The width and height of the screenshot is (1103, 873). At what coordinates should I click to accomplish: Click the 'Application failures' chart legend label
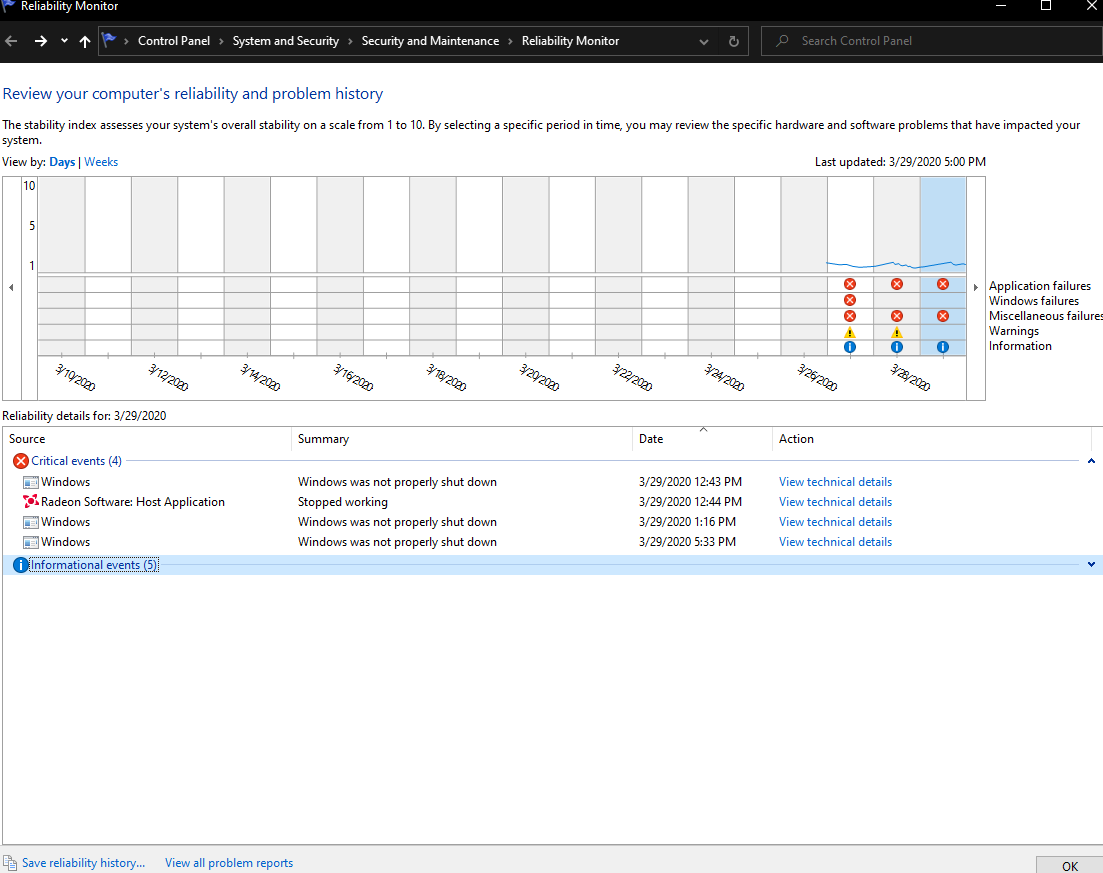point(1040,286)
